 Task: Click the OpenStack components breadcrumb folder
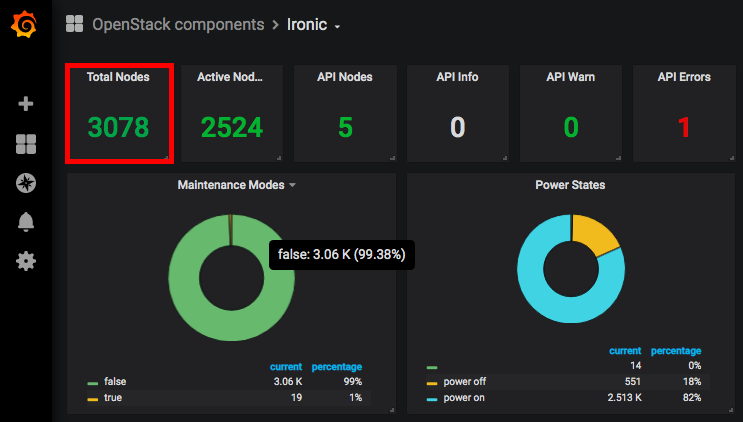pos(178,24)
